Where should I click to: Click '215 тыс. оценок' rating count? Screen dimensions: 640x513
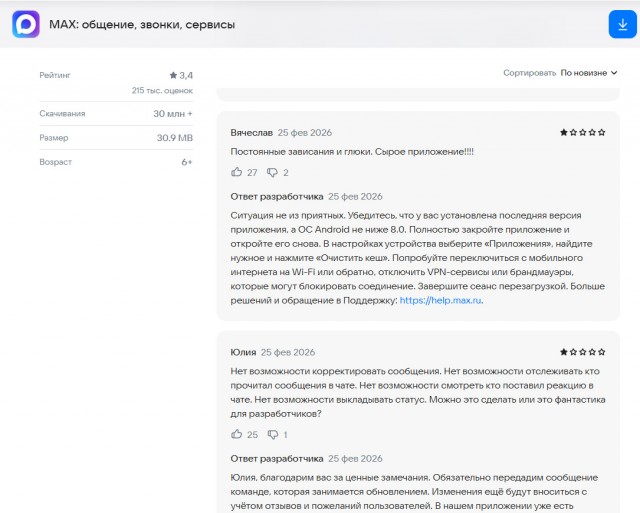coord(162,91)
